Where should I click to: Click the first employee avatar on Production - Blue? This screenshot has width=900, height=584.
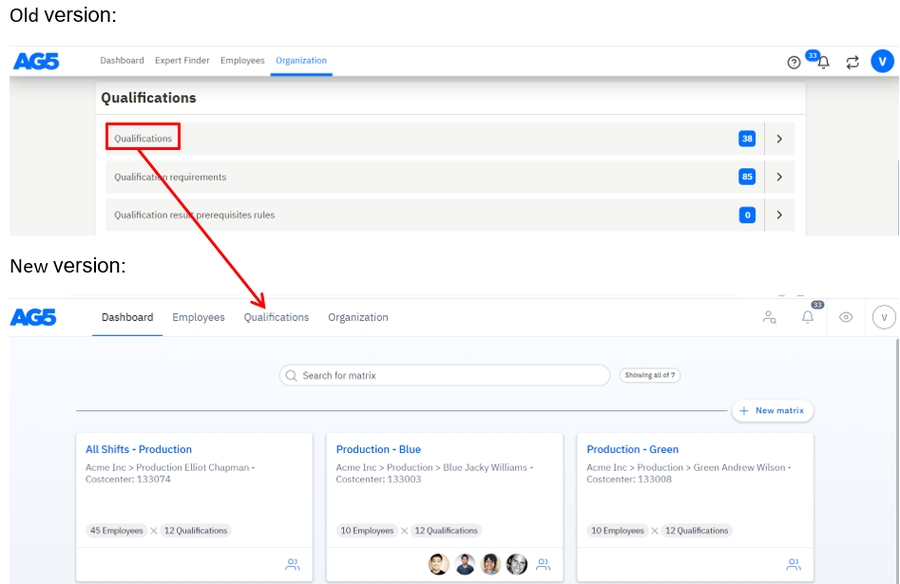(x=439, y=564)
